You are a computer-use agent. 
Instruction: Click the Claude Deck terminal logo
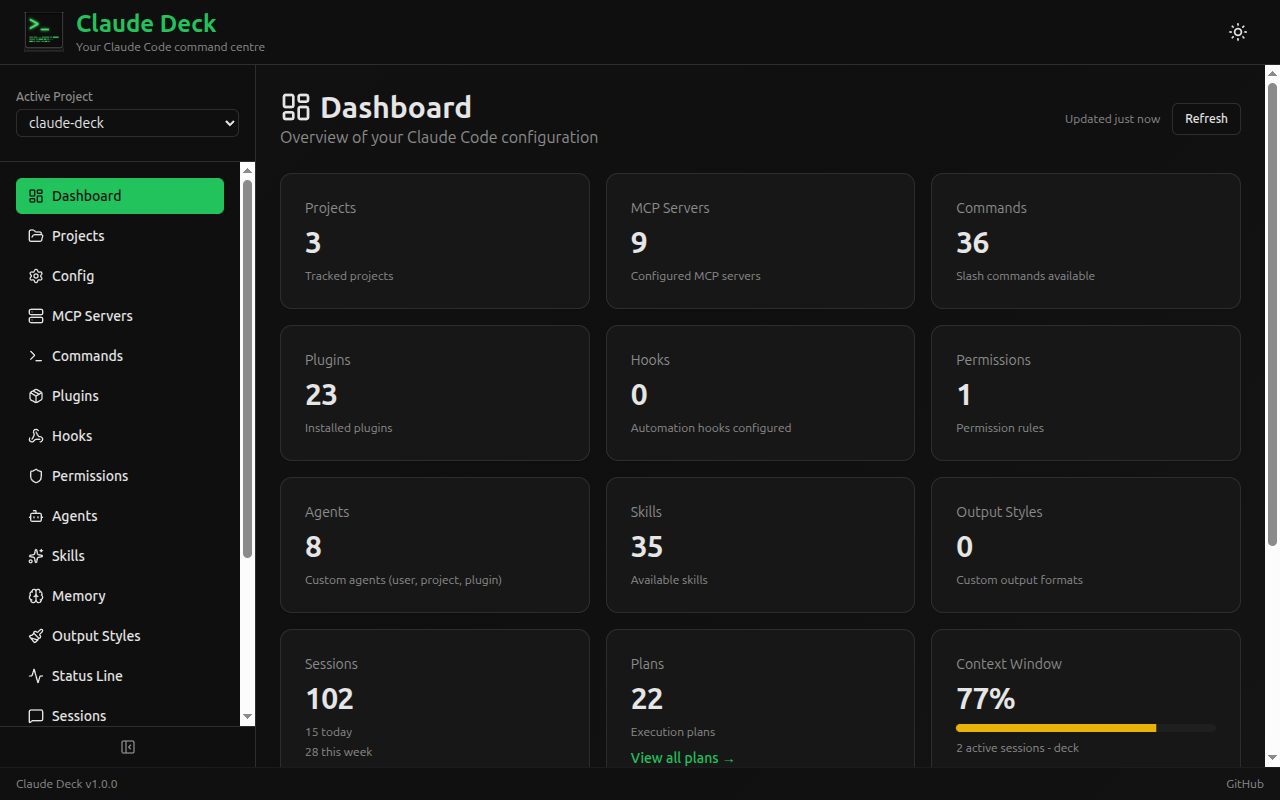tap(43, 31)
